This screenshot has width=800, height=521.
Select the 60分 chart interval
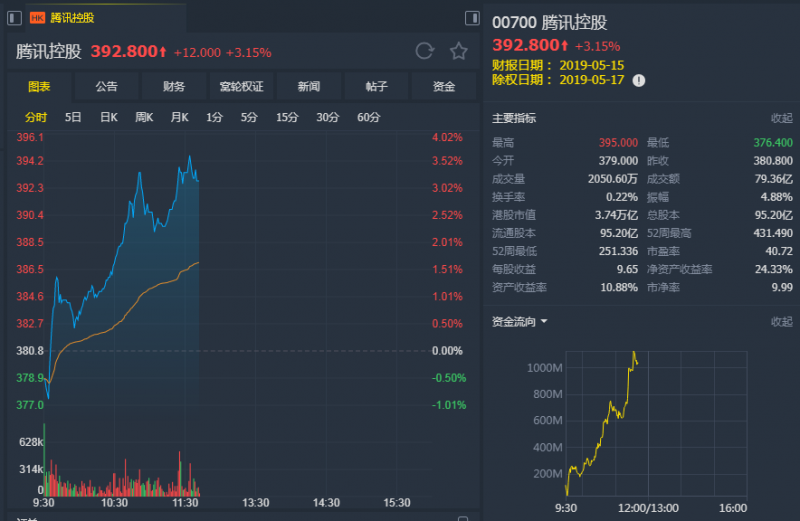(x=368, y=117)
